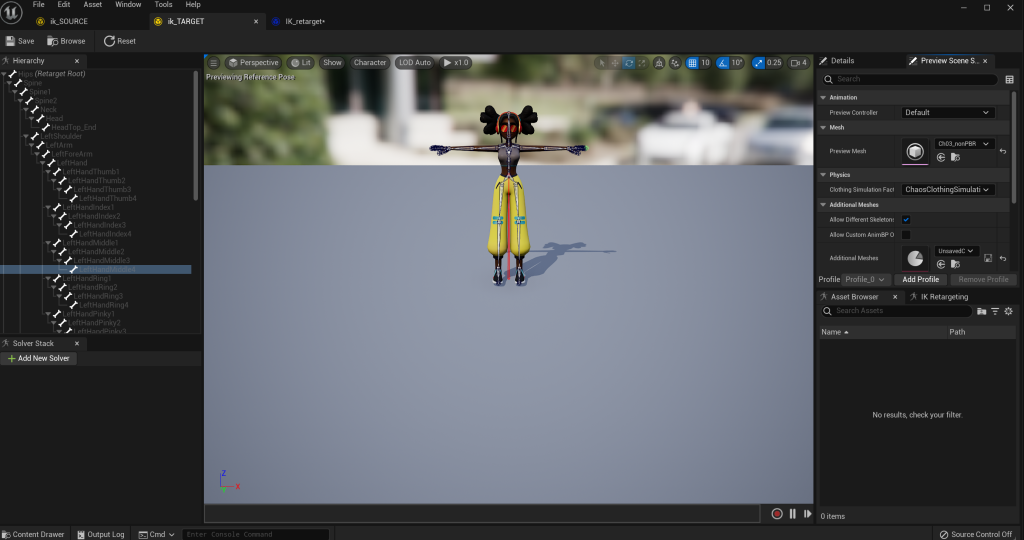Viewport: 1024px width, 540px height.
Task: Open Clothing Simulation Factory dropdown
Action: (948, 190)
